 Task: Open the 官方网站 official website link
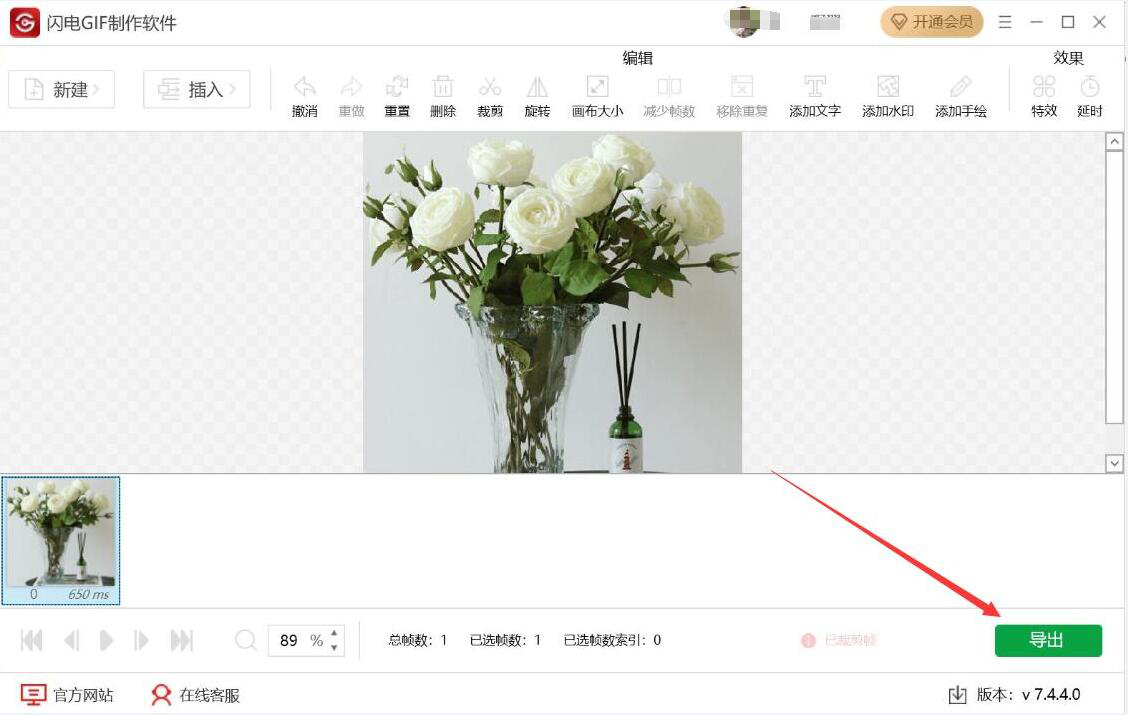(x=67, y=695)
